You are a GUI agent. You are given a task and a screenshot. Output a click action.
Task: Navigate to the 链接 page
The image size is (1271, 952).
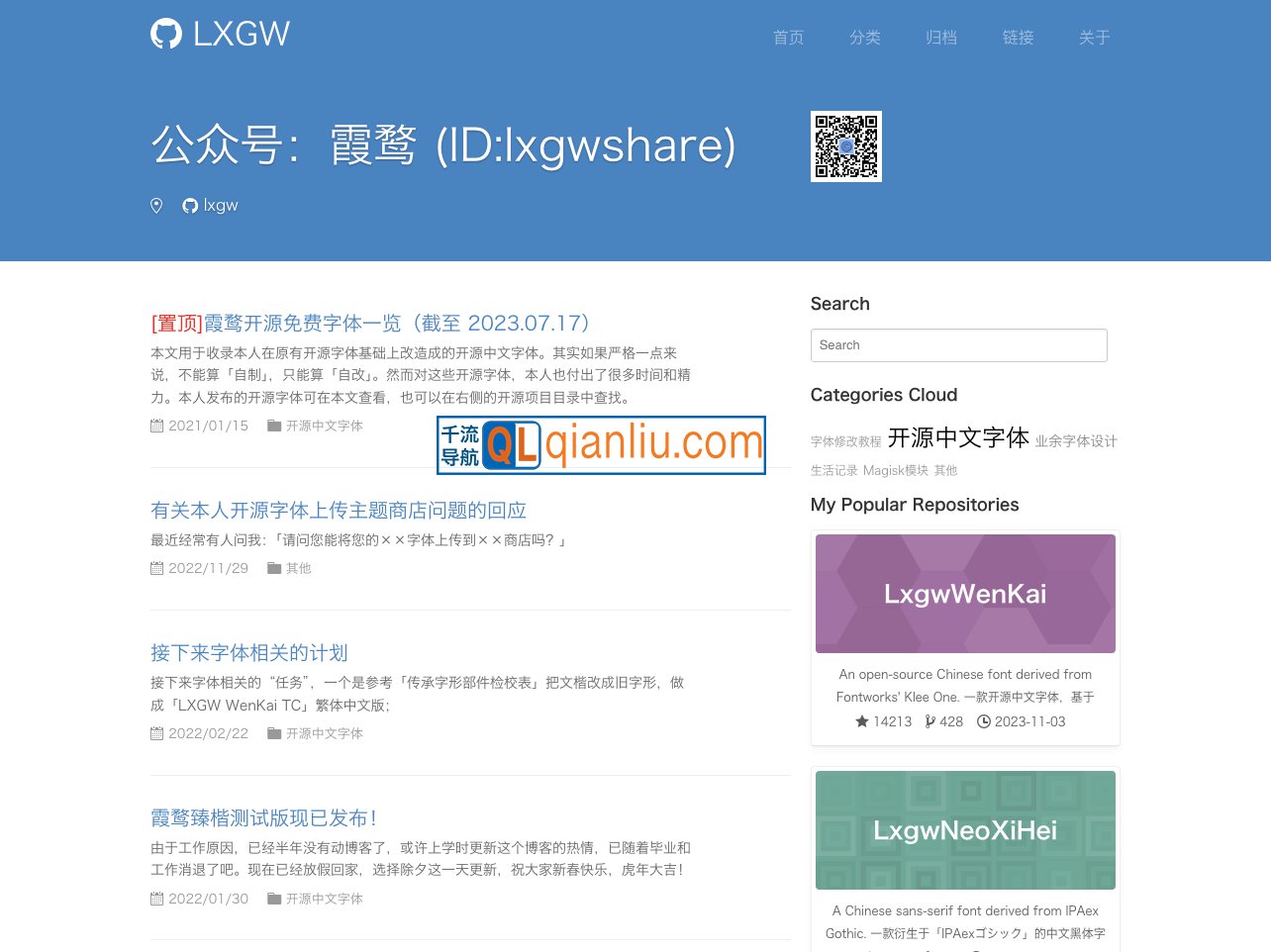tap(1018, 38)
